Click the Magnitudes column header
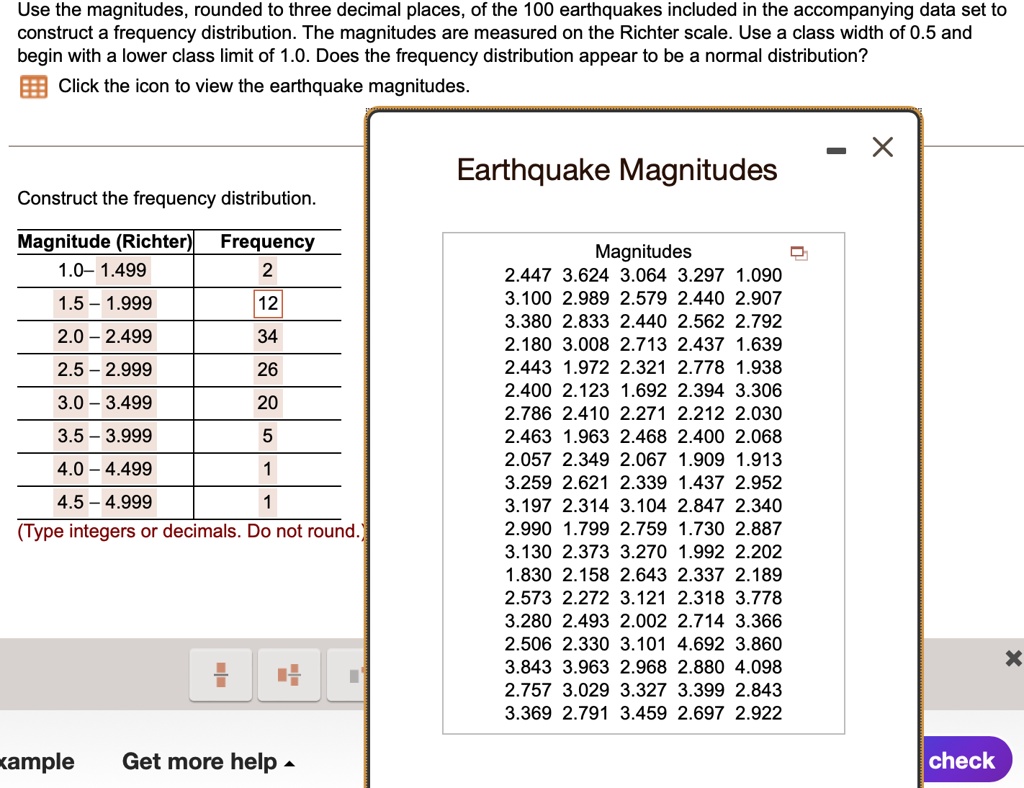 tap(643, 252)
